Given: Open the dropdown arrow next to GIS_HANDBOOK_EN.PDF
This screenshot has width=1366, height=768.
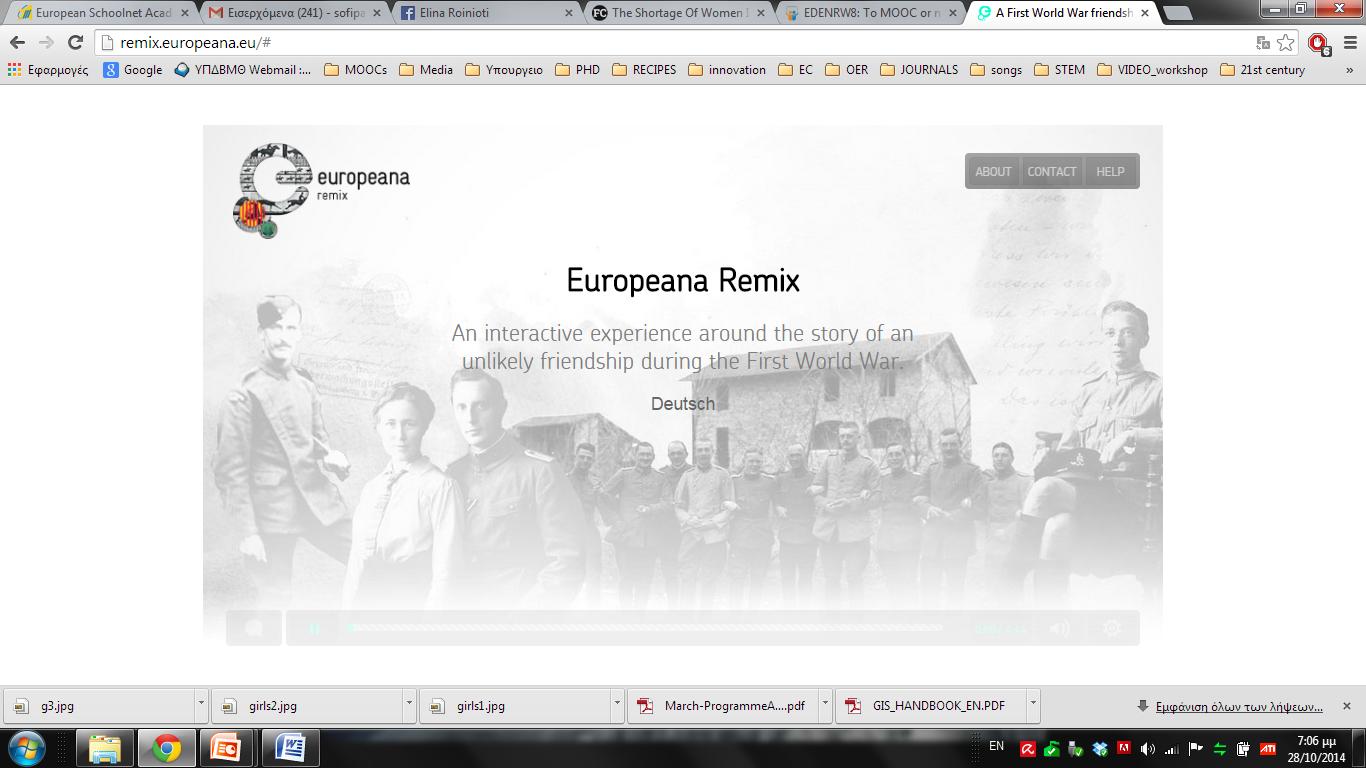Looking at the screenshot, I should 1033,705.
